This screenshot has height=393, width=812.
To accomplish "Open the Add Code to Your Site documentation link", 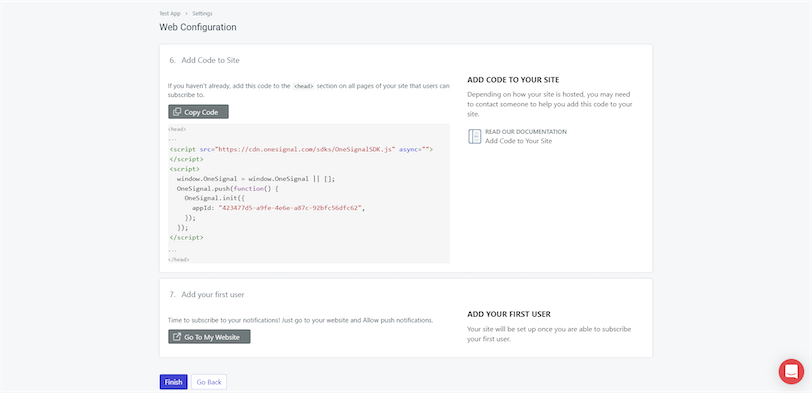I will coord(518,141).
